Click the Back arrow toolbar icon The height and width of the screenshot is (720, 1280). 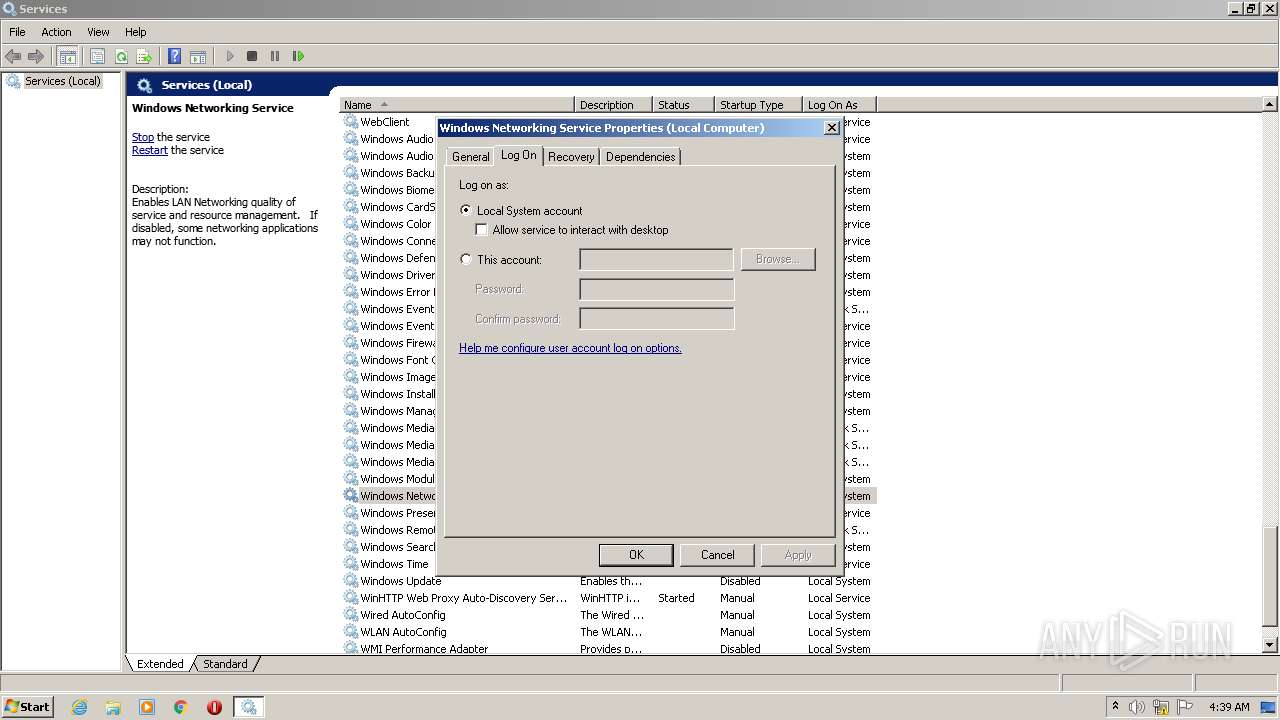point(13,56)
